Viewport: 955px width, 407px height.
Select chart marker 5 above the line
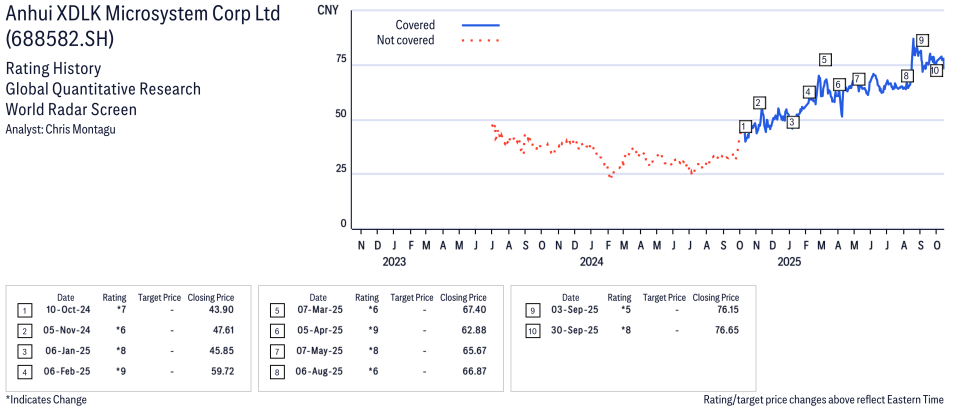pyautogui.click(x=824, y=60)
